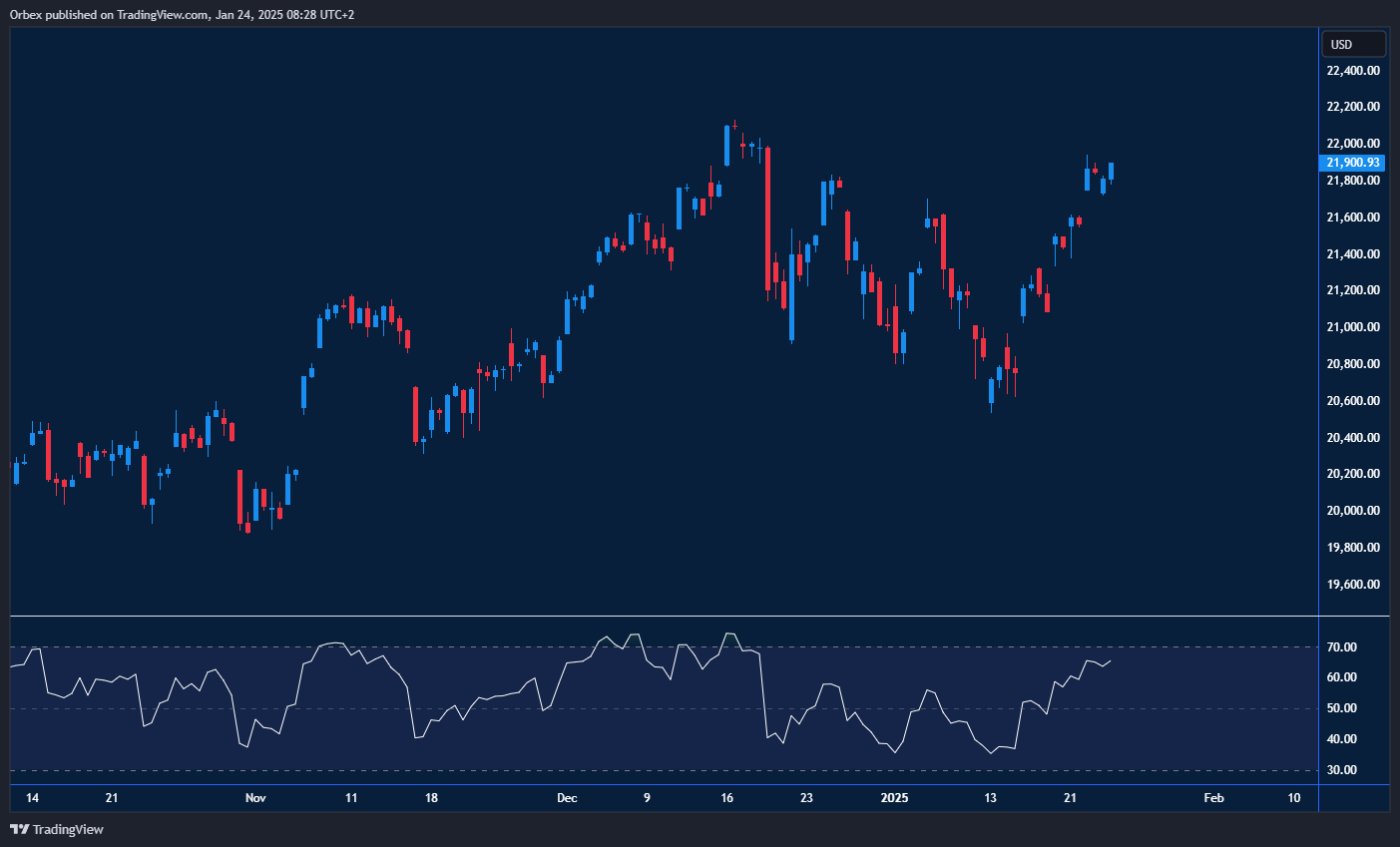Click the 22,200.00 price axis label
This screenshot has width=1400, height=847.
coord(1353,107)
